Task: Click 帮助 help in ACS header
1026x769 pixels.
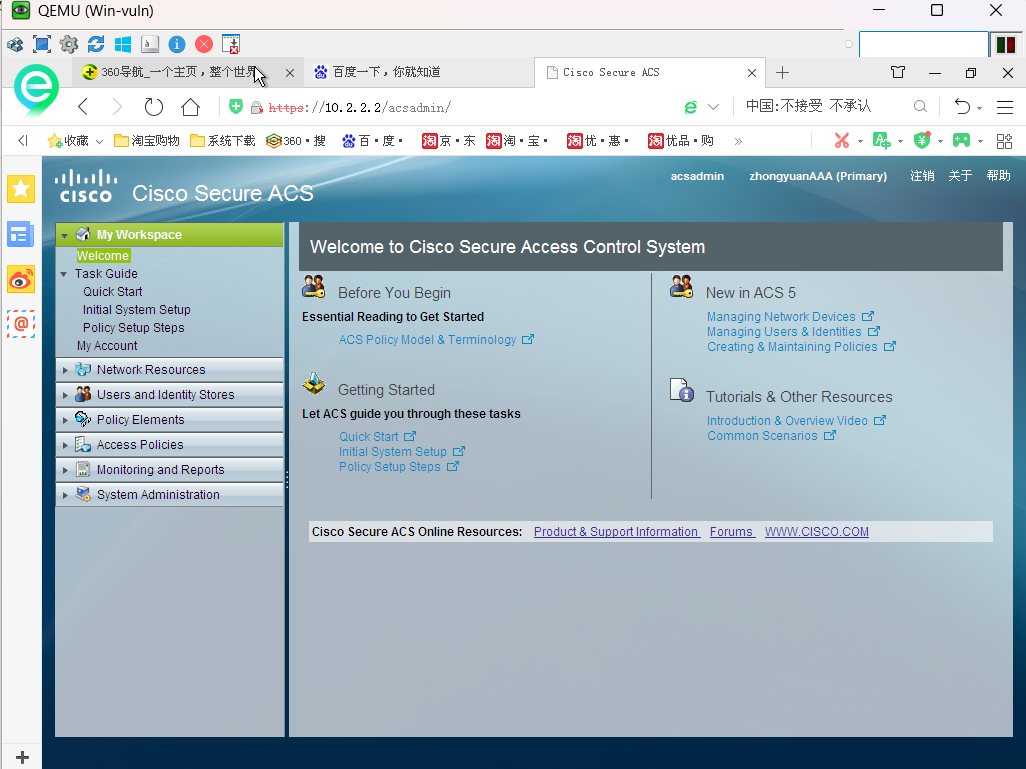Action: point(999,175)
